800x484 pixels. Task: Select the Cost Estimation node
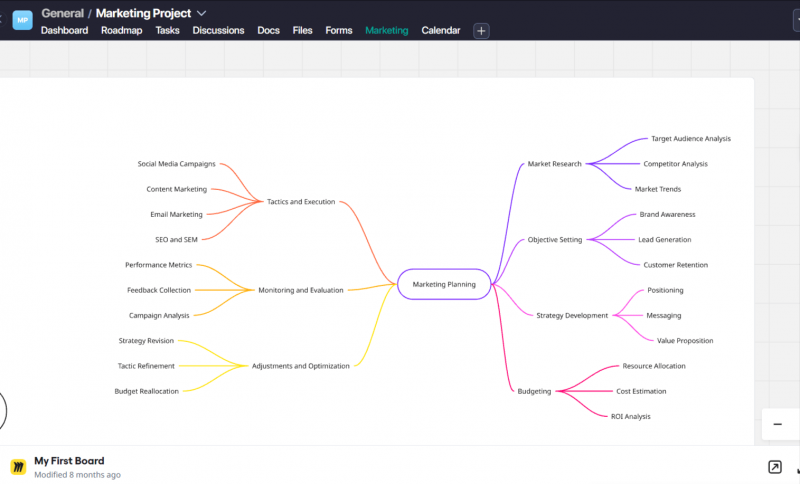pyautogui.click(x=641, y=391)
